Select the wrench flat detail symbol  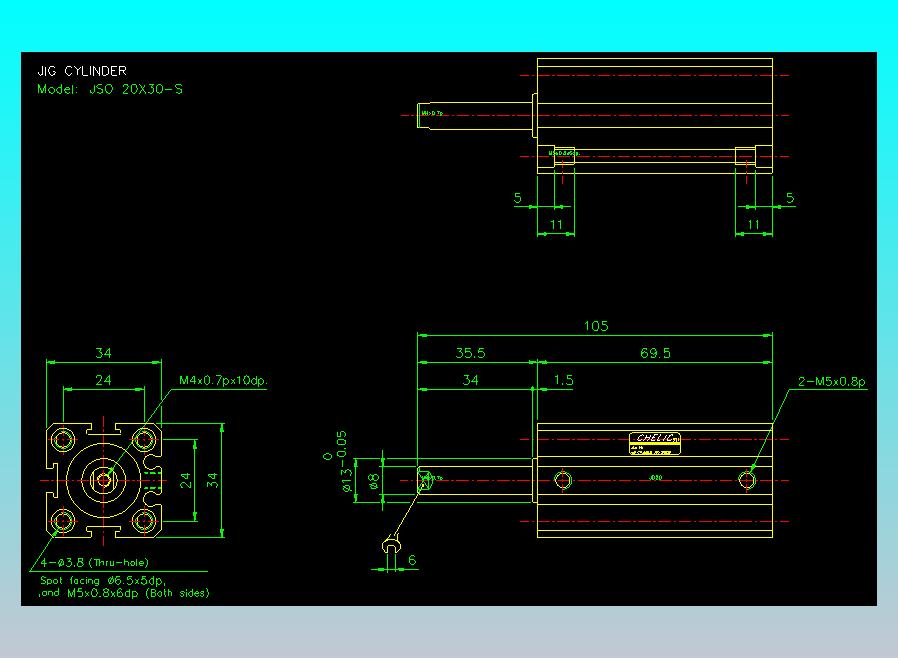point(392,544)
